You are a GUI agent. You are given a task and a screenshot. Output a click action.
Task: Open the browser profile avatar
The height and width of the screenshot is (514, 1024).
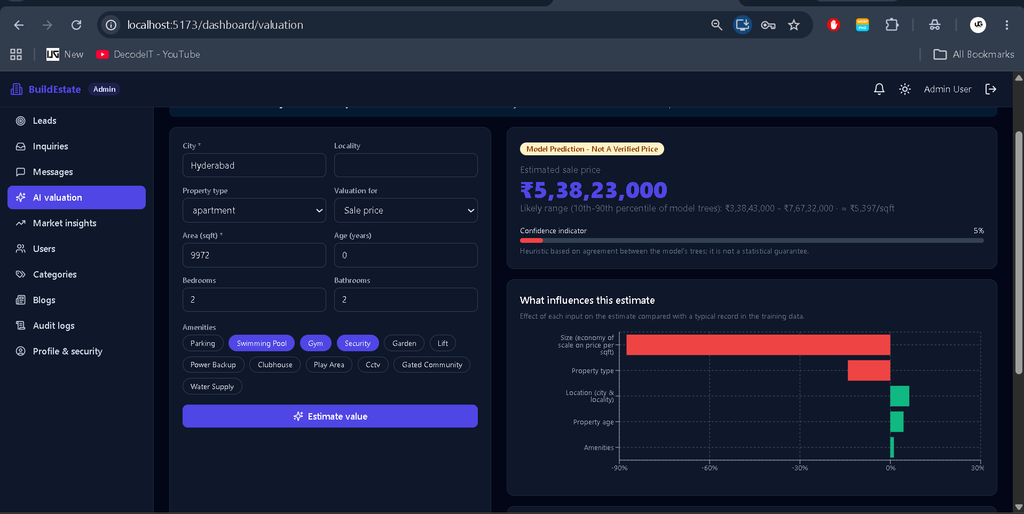pos(978,25)
